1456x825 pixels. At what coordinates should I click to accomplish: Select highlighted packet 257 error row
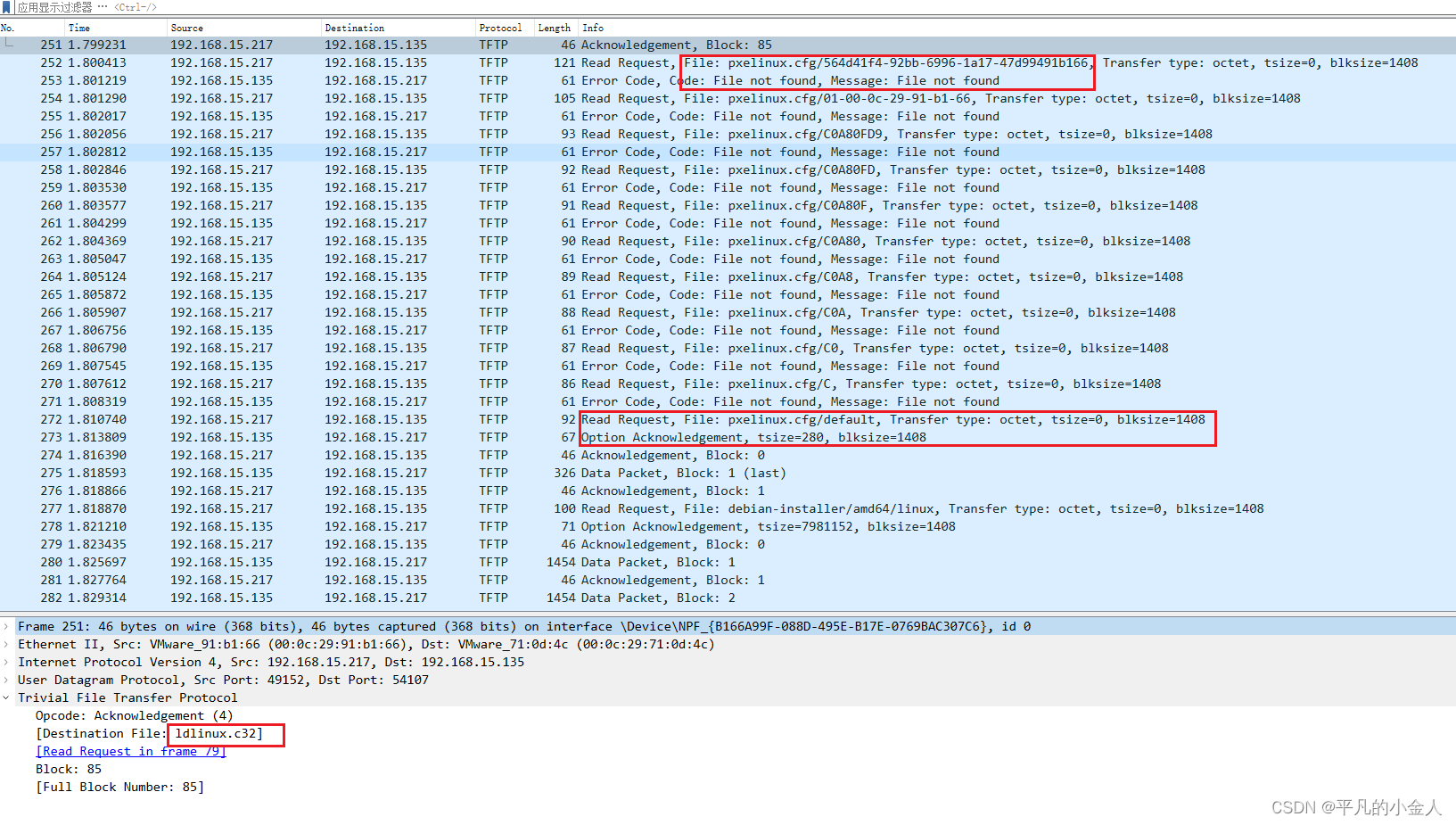pos(728,152)
